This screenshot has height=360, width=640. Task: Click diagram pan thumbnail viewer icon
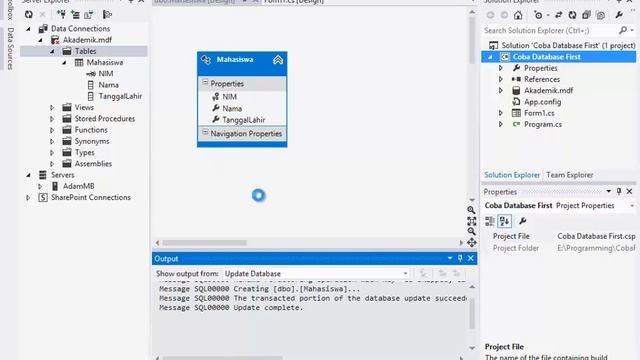471,242
